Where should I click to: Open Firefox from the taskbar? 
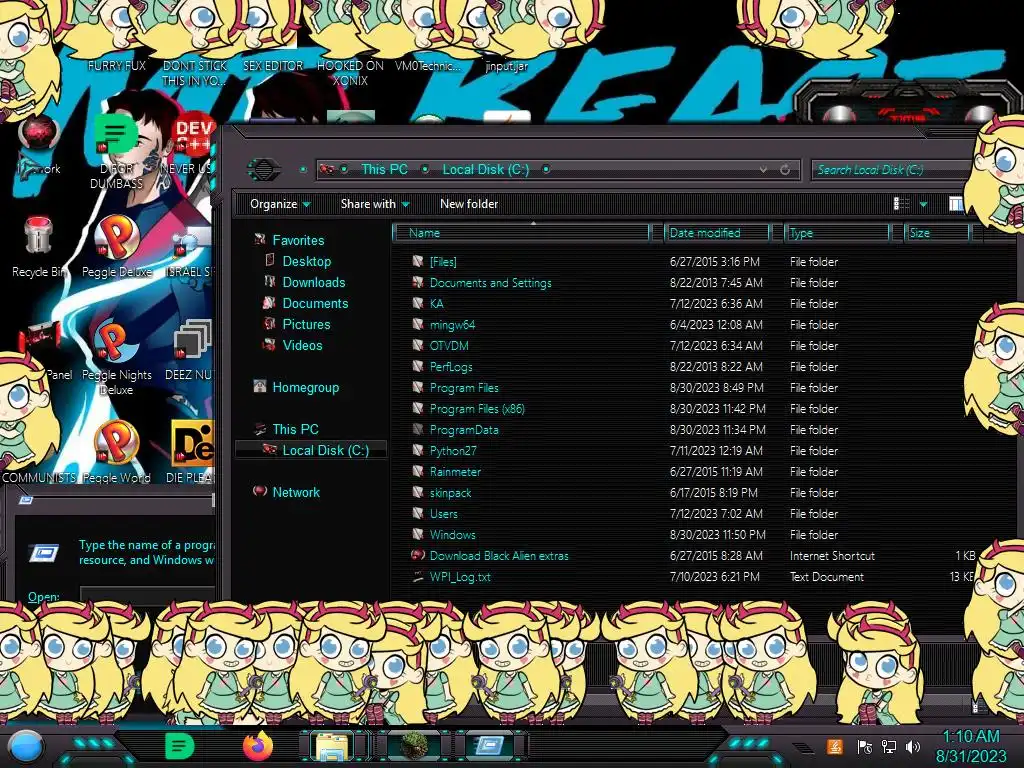click(258, 746)
